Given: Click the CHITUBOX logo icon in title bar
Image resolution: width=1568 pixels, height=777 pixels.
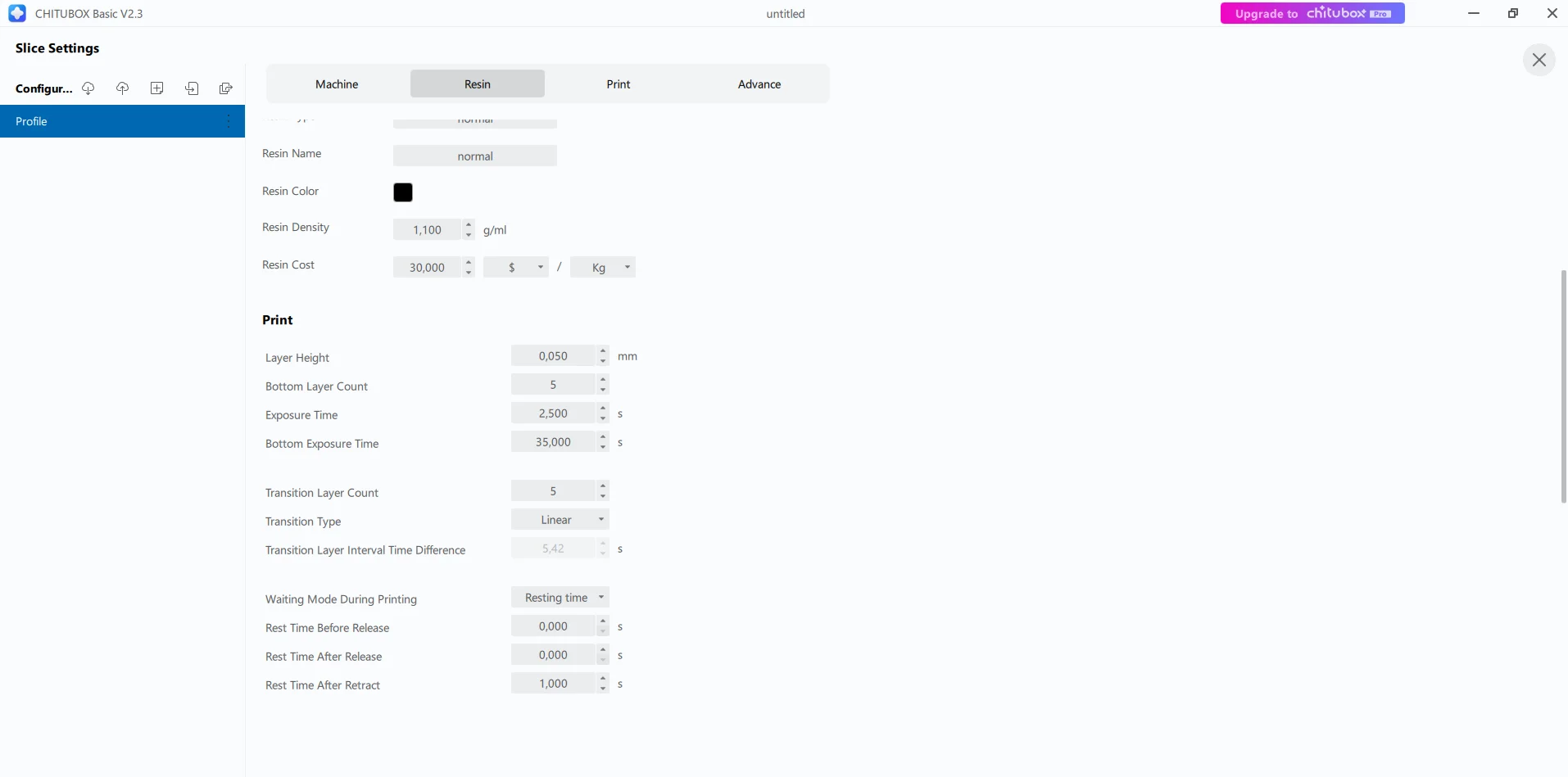Looking at the screenshot, I should [x=17, y=13].
